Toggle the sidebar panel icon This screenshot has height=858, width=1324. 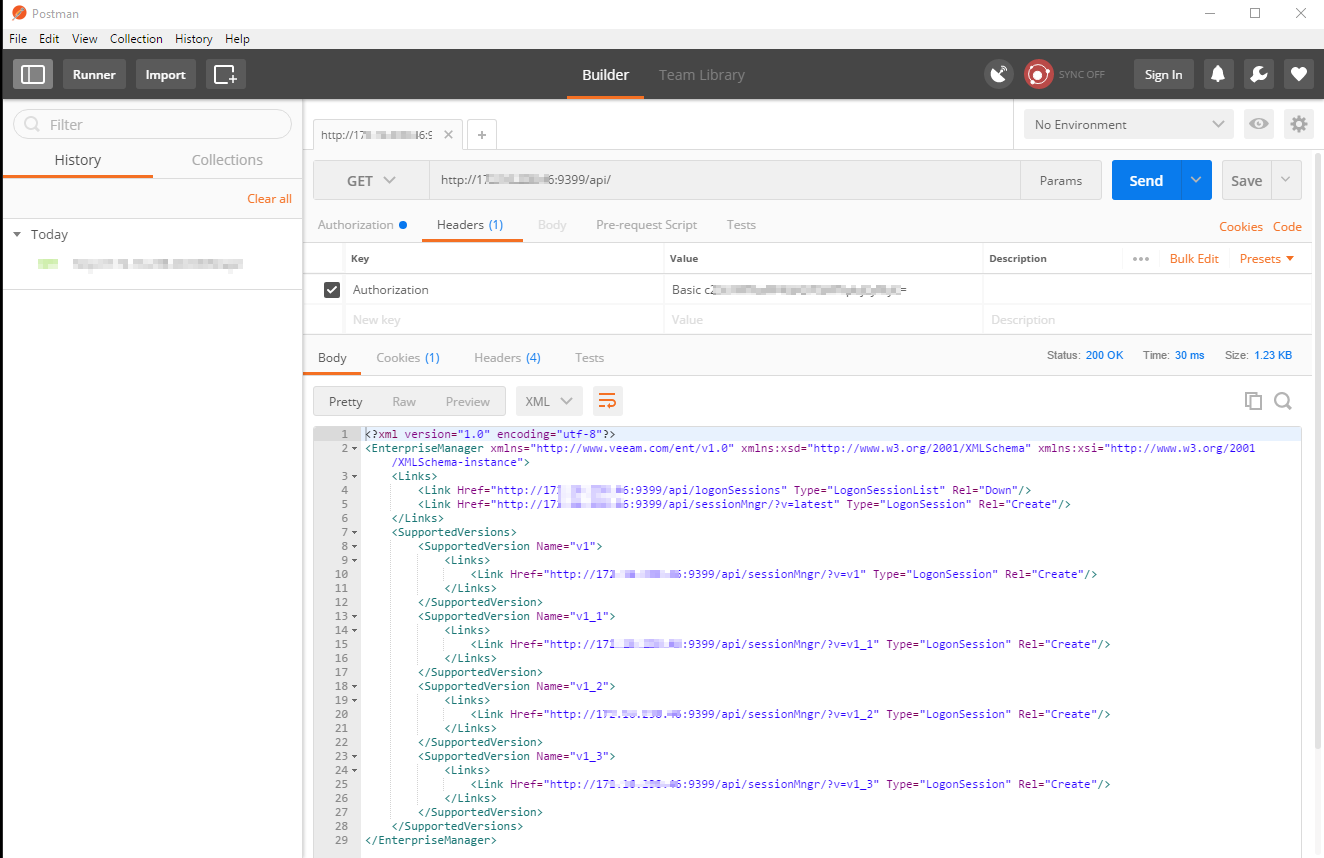click(33, 74)
